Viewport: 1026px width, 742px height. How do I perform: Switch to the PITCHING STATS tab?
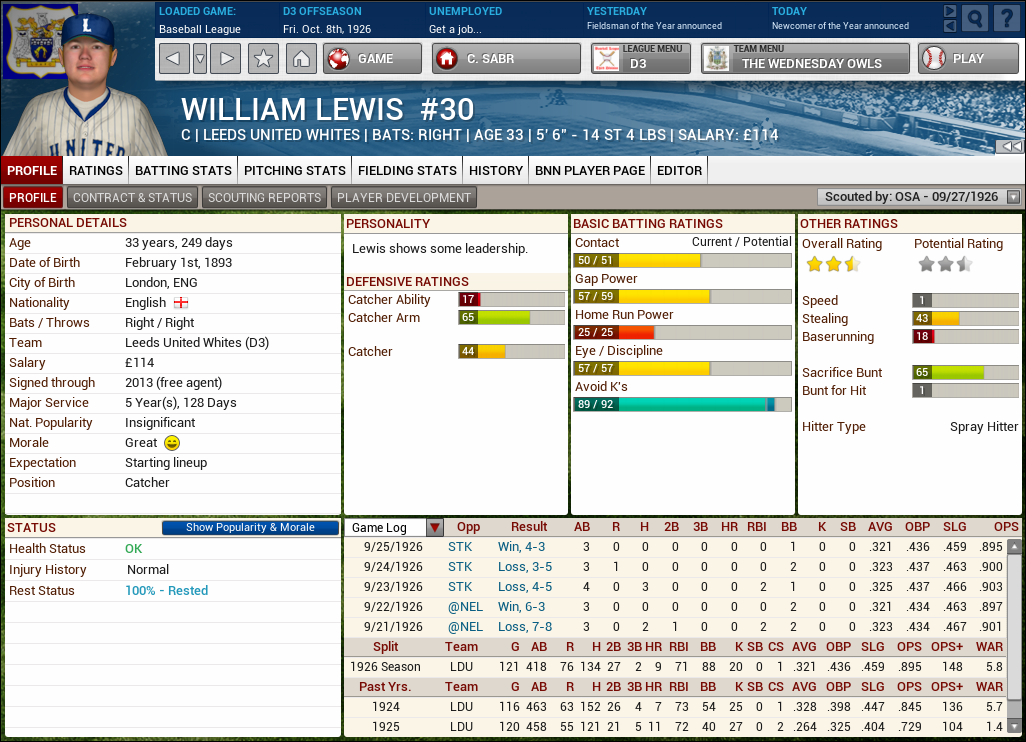(294, 171)
